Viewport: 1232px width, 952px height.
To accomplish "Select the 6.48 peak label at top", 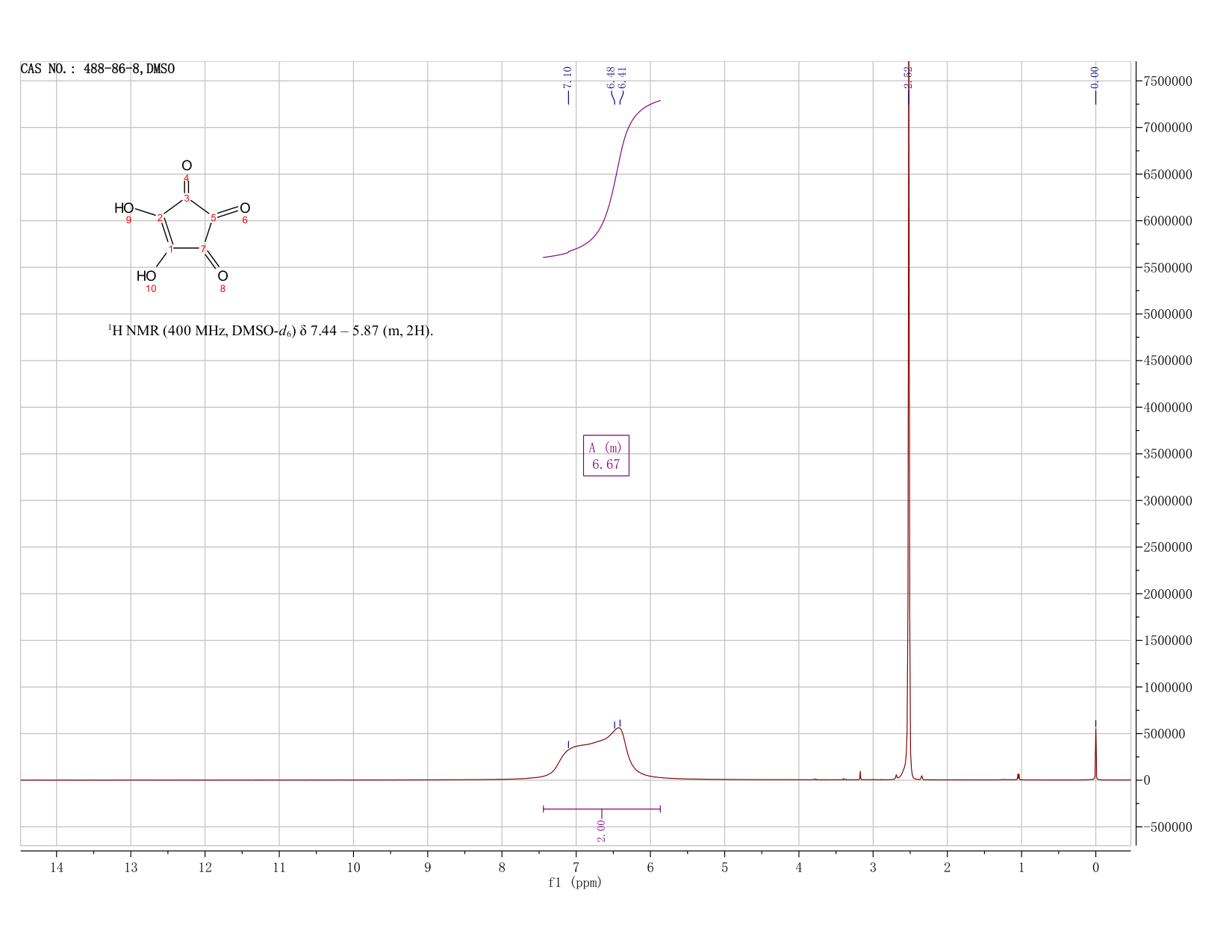I will point(611,77).
